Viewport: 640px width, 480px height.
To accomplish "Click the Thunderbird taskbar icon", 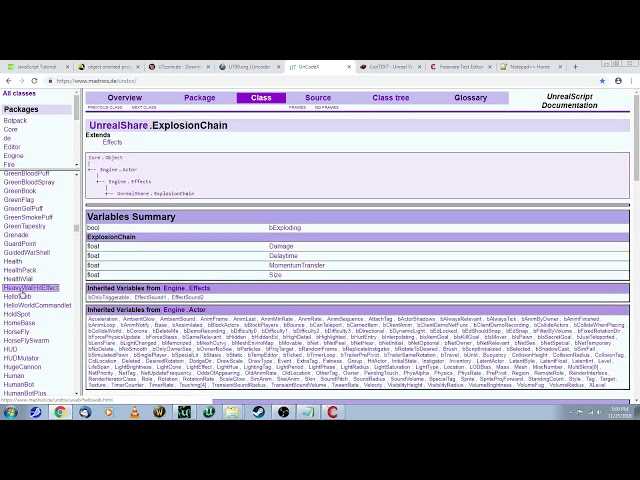I will 85,412.
